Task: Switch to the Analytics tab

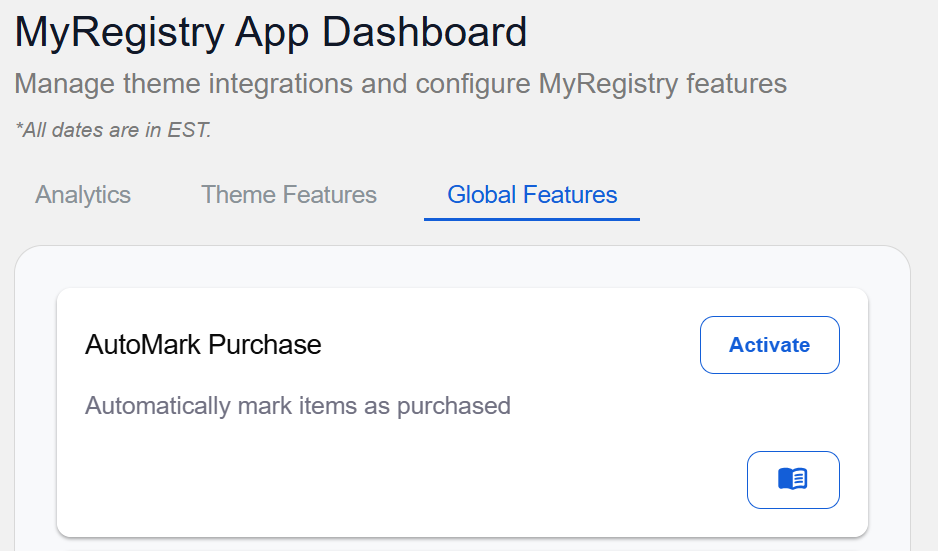Action: 83,195
